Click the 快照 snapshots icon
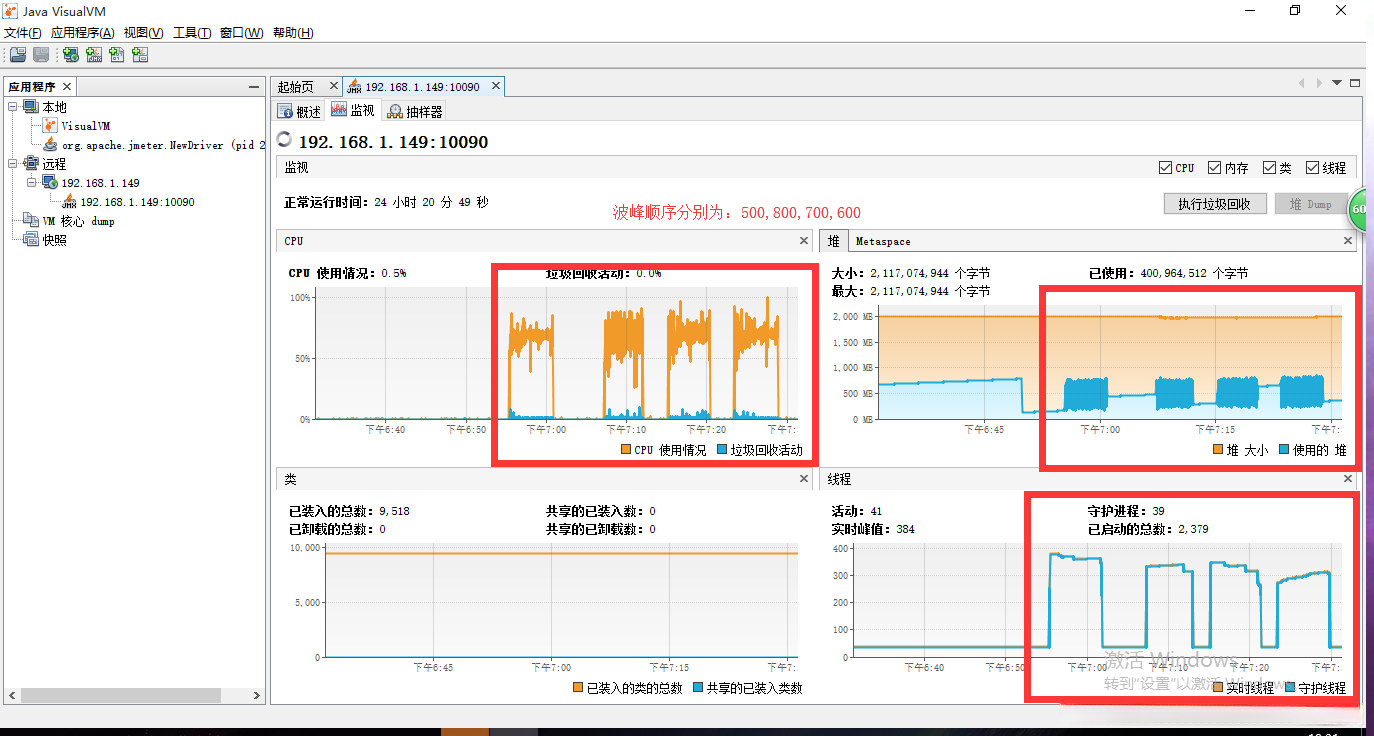1374x736 pixels. (x=31, y=240)
